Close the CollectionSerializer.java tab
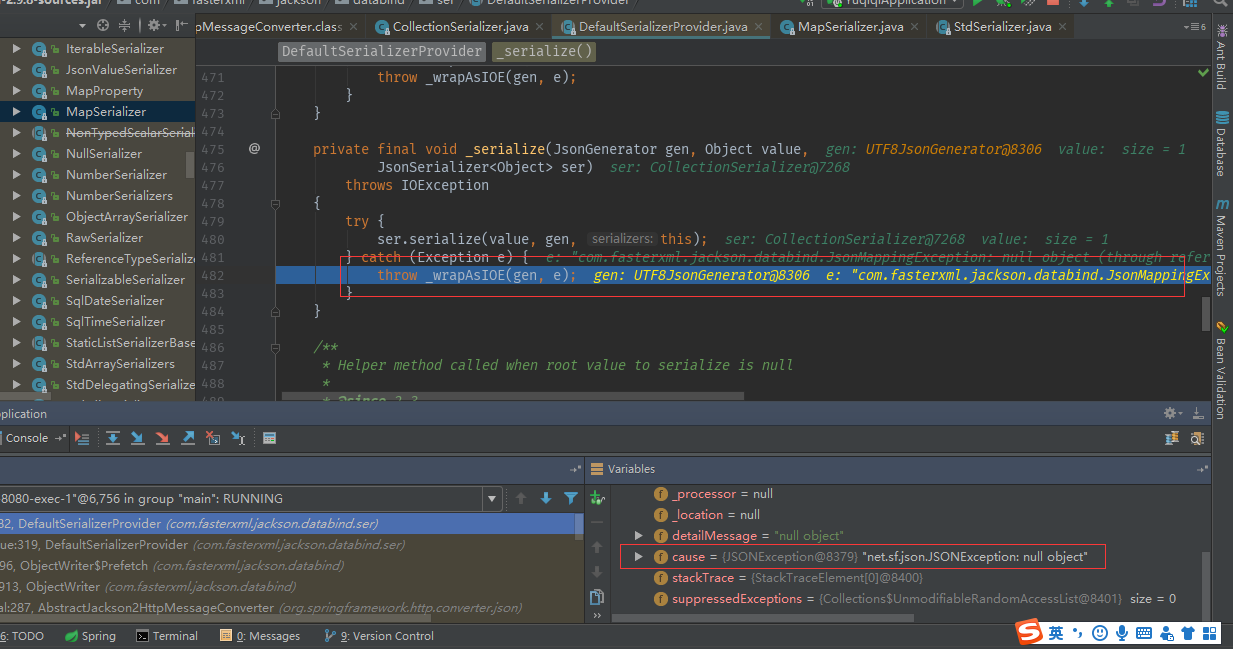1233x649 pixels. point(539,27)
